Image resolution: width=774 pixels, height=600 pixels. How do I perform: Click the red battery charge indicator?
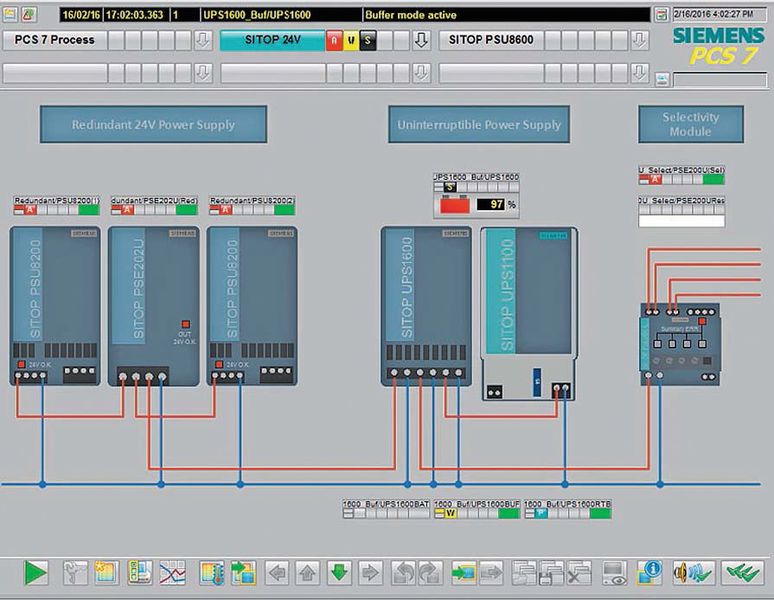point(455,205)
